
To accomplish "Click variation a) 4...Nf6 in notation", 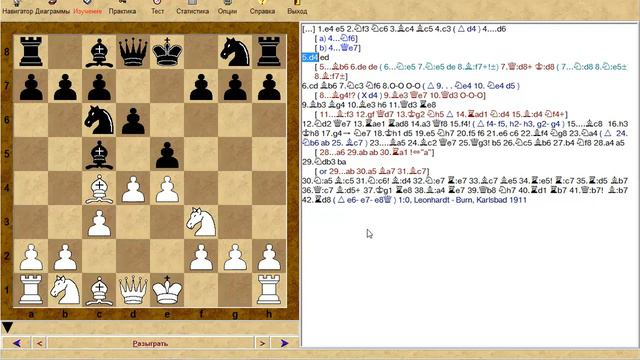I will coord(338,38).
